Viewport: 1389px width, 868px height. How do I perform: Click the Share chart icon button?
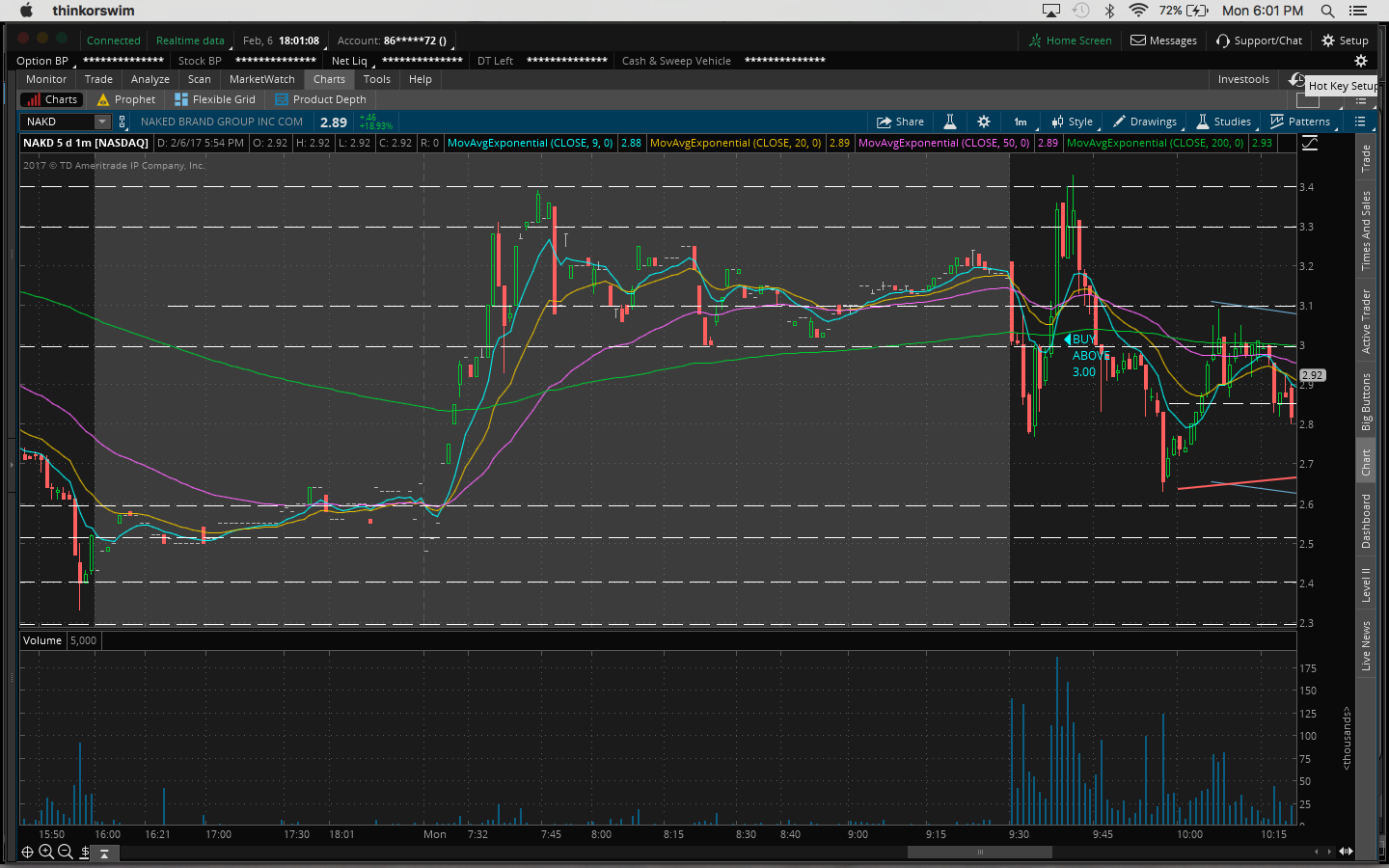[x=899, y=122]
